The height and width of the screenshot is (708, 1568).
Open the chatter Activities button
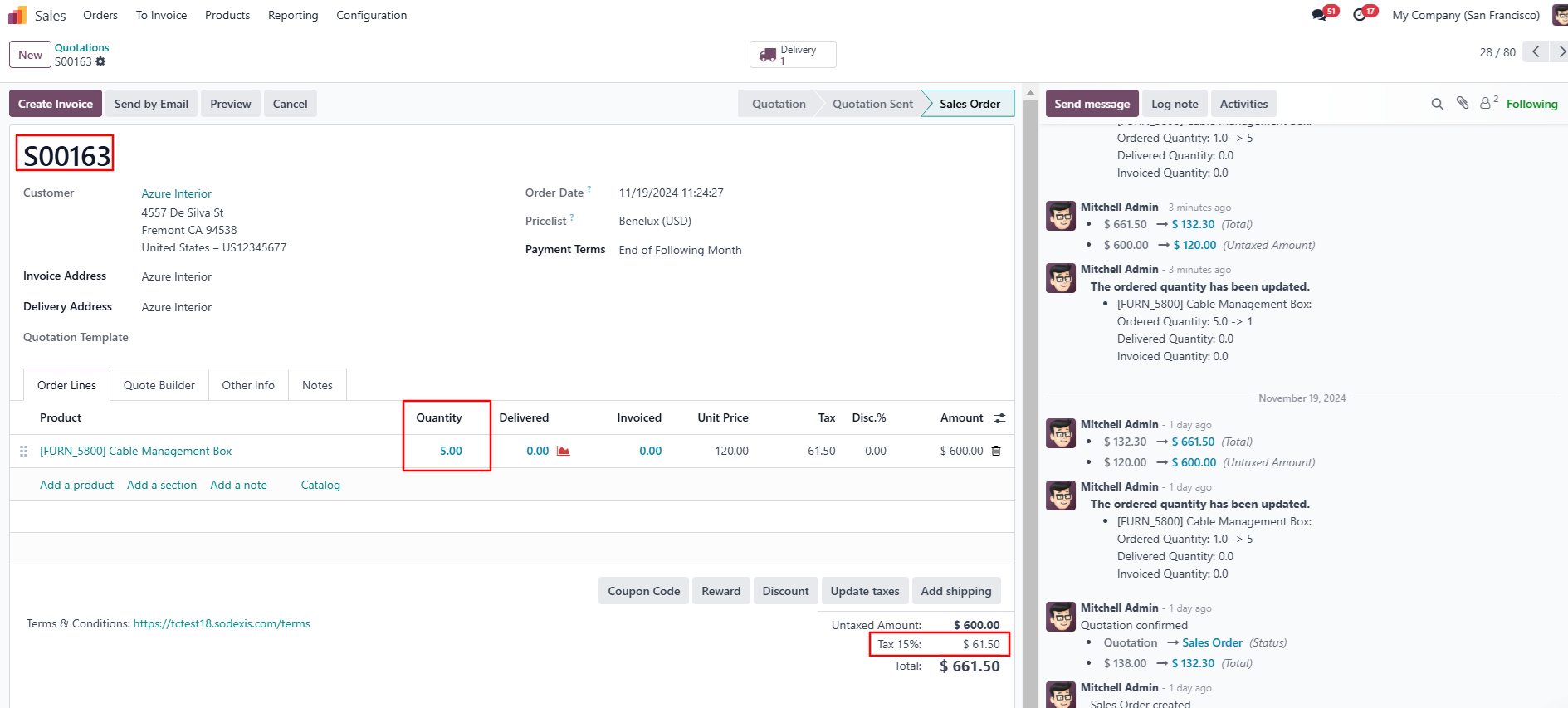click(x=1243, y=104)
